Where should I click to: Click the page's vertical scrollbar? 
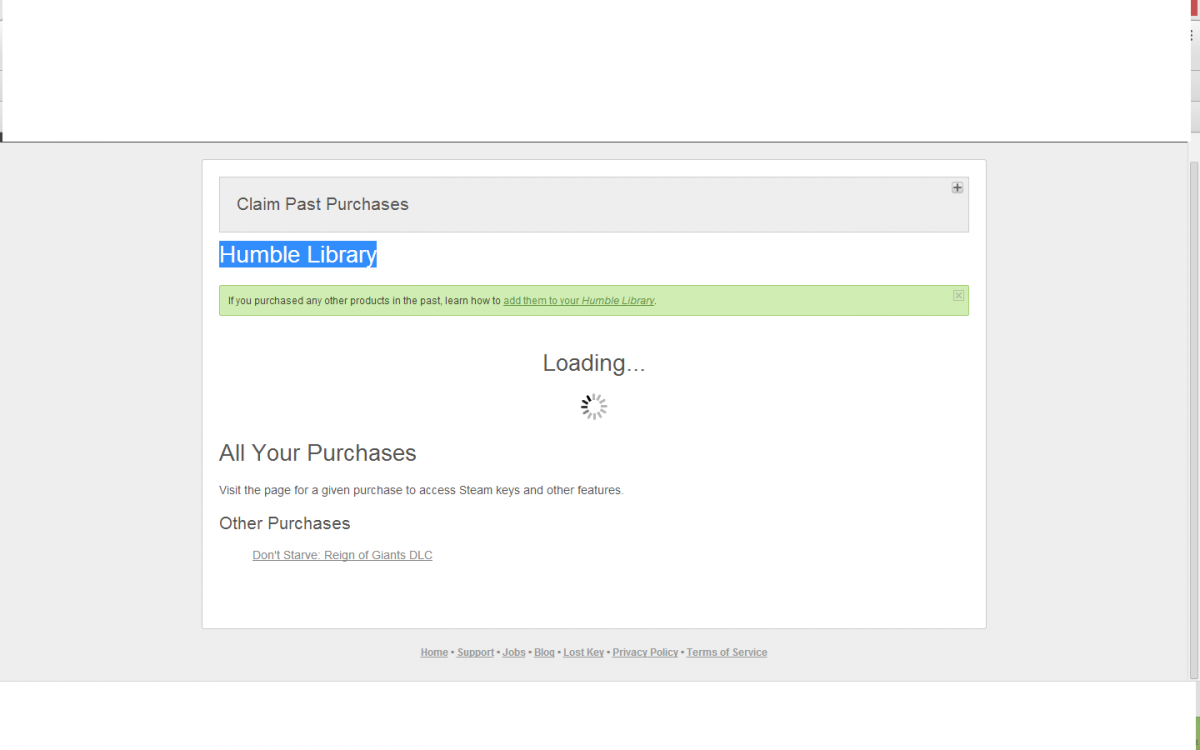(x=1194, y=400)
